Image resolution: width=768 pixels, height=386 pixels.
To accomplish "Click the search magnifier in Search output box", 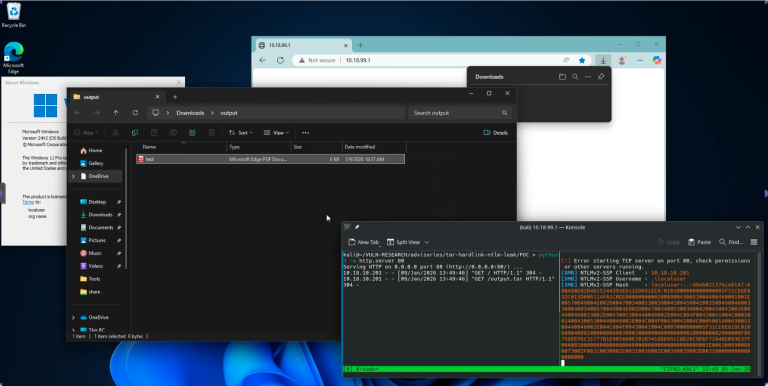I will click(504, 113).
